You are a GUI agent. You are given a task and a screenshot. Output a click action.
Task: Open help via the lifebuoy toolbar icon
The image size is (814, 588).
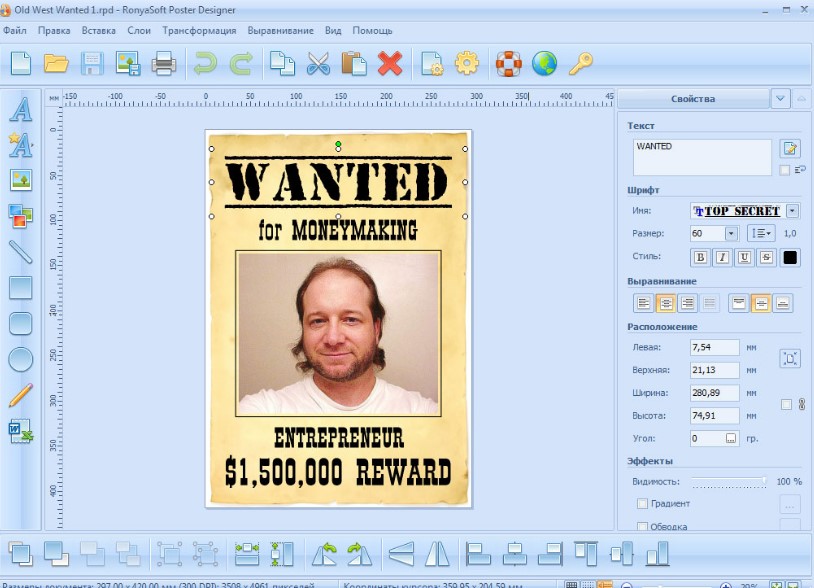509,63
